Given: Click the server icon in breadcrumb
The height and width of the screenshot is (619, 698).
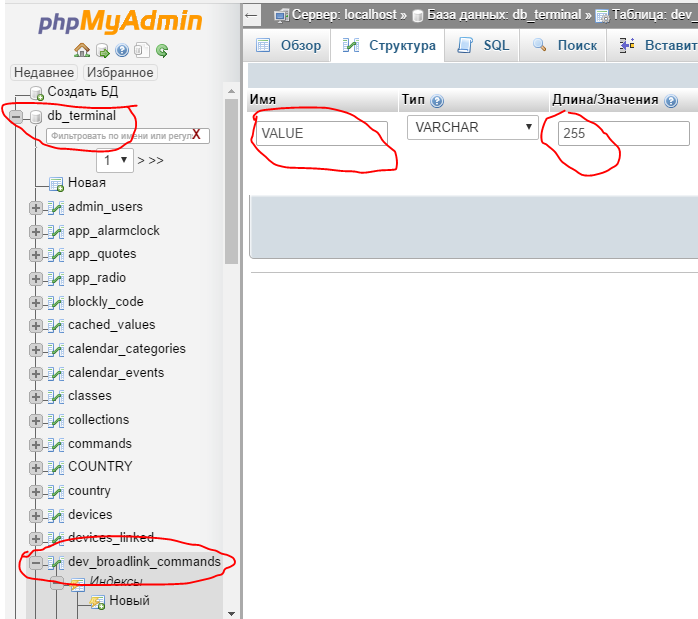Looking at the screenshot, I should click(x=281, y=16).
